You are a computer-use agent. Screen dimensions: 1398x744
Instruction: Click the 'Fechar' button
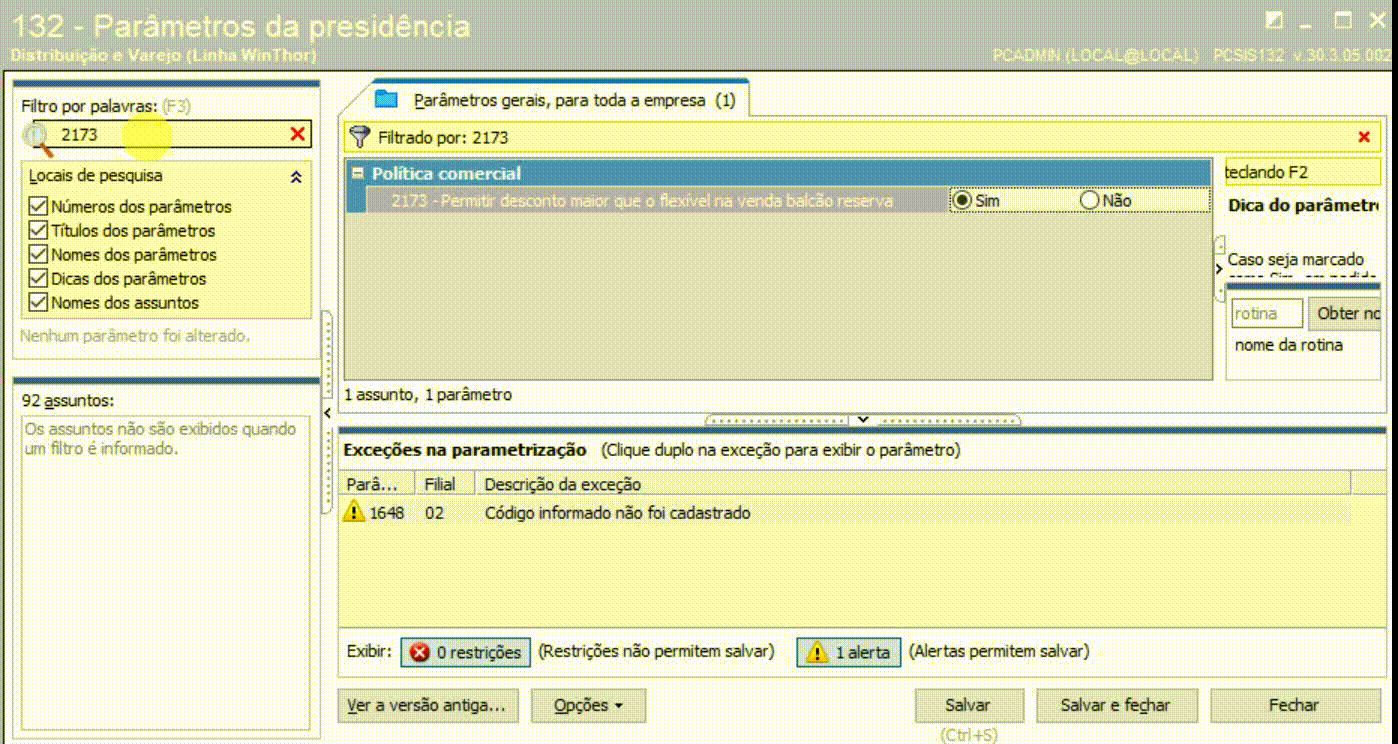click(x=1294, y=705)
